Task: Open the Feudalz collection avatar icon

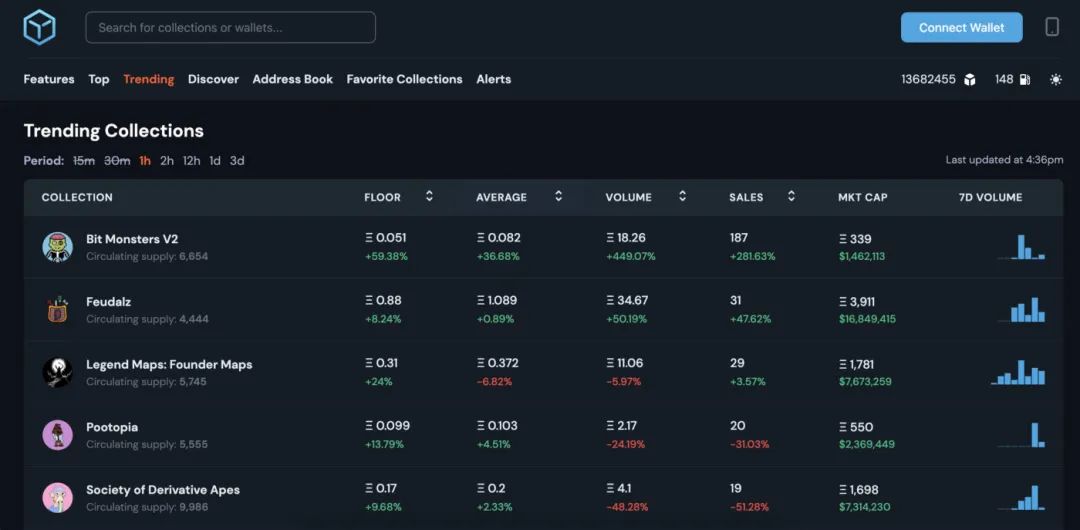Action: (x=57, y=309)
